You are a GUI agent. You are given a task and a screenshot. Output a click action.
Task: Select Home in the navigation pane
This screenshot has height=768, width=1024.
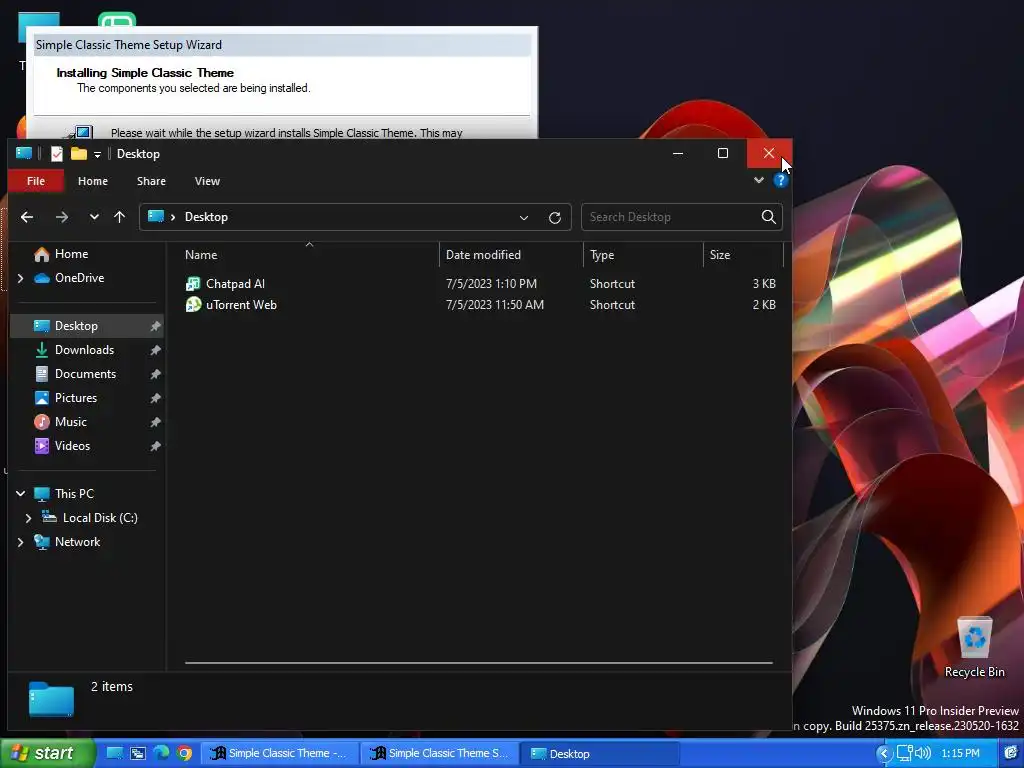click(71, 254)
